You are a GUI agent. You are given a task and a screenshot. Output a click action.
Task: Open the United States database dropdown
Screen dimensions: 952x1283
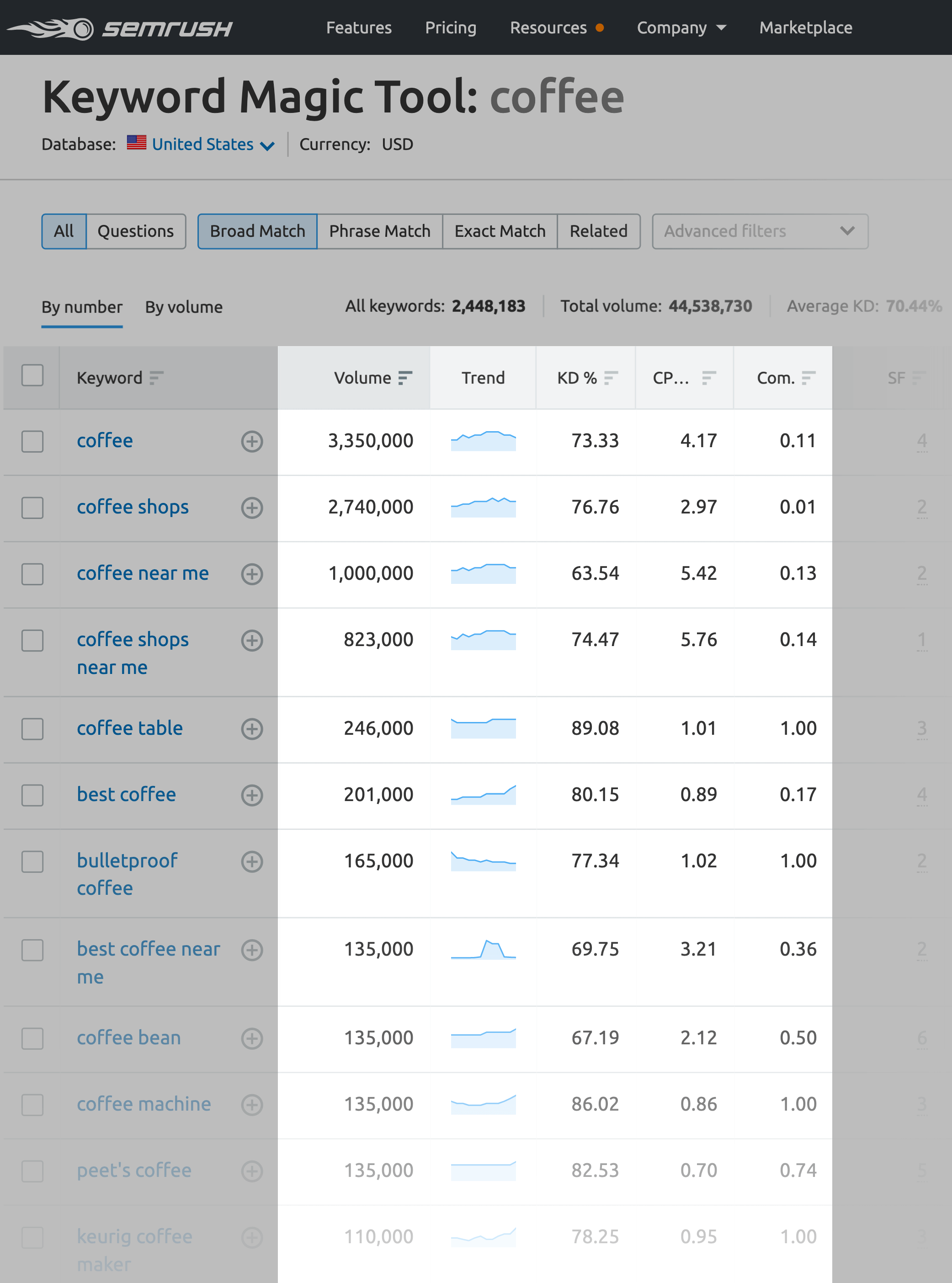tap(213, 144)
